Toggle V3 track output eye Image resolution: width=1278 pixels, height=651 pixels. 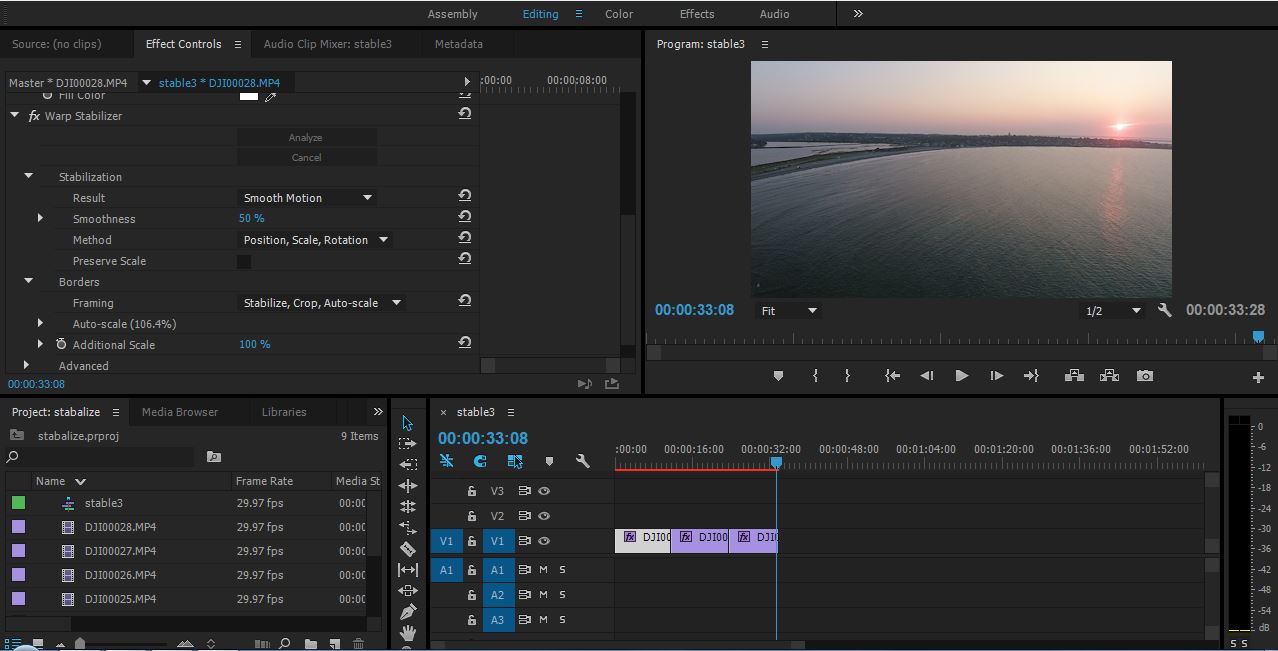tap(544, 491)
